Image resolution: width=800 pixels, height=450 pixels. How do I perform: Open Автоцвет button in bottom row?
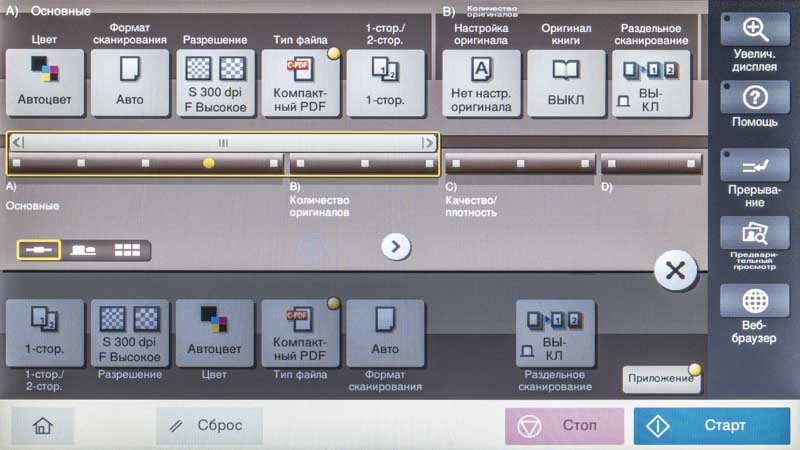pos(214,333)
